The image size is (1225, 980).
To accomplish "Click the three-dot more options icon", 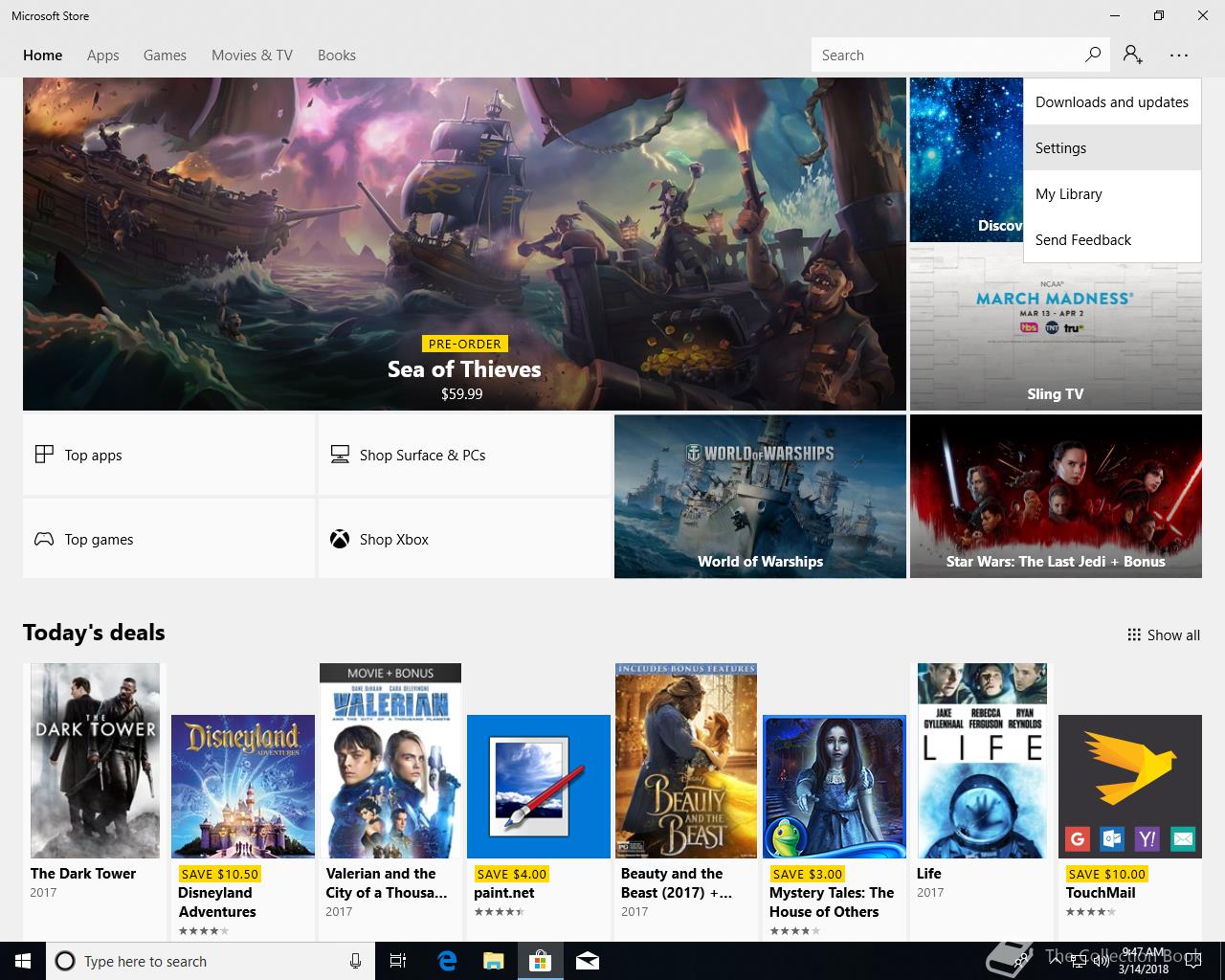I will pos(1179,56).
